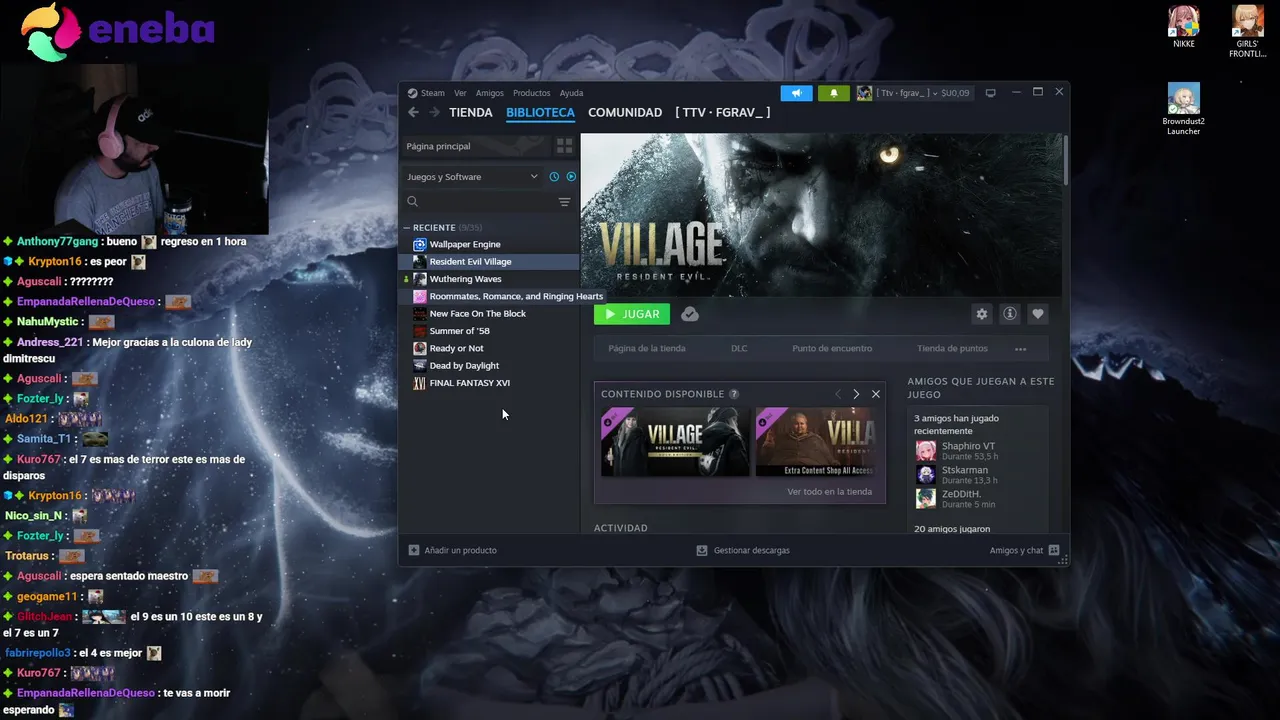Click the library search magnifier icon
The height and width of the screenshot is (720, 1280).
[x=412, y=202]
